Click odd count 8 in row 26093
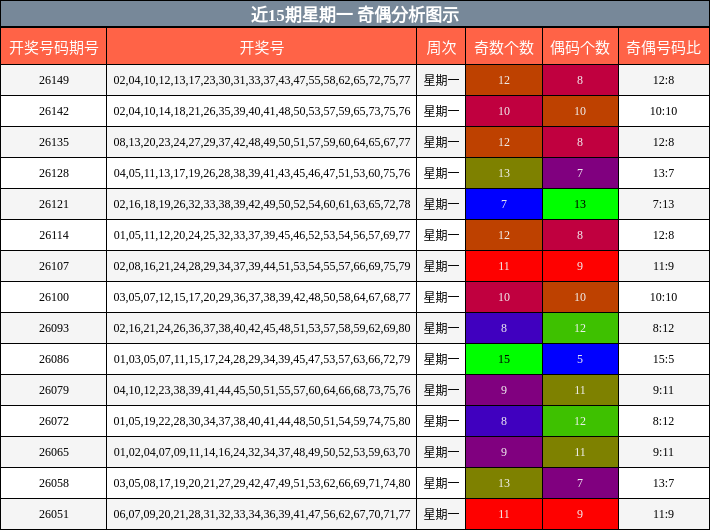 tap(504, 328)
